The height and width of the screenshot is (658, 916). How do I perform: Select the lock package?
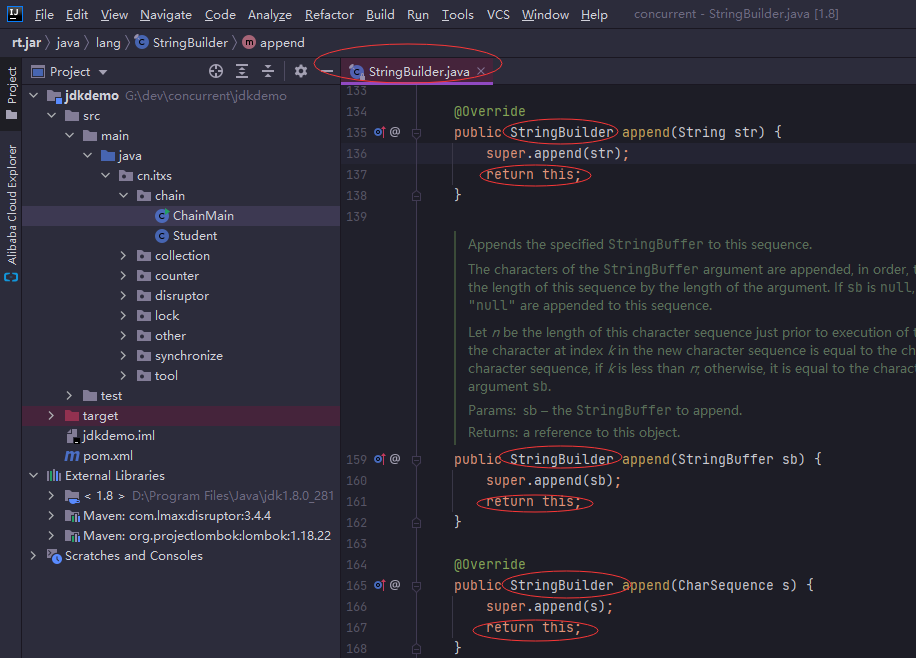pyautogui.click(x=166, y=316)
